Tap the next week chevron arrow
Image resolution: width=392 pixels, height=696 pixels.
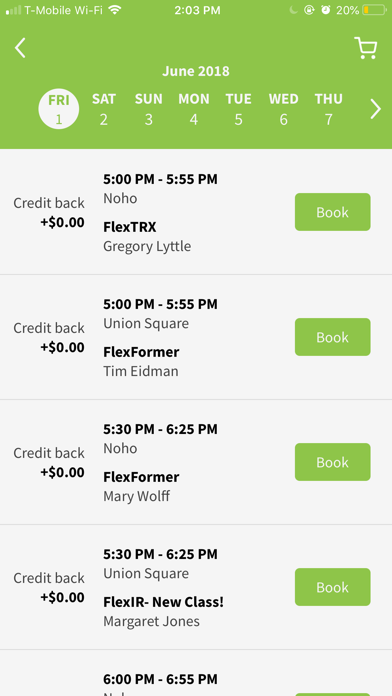pyautogui.click(x=376, y=109)
